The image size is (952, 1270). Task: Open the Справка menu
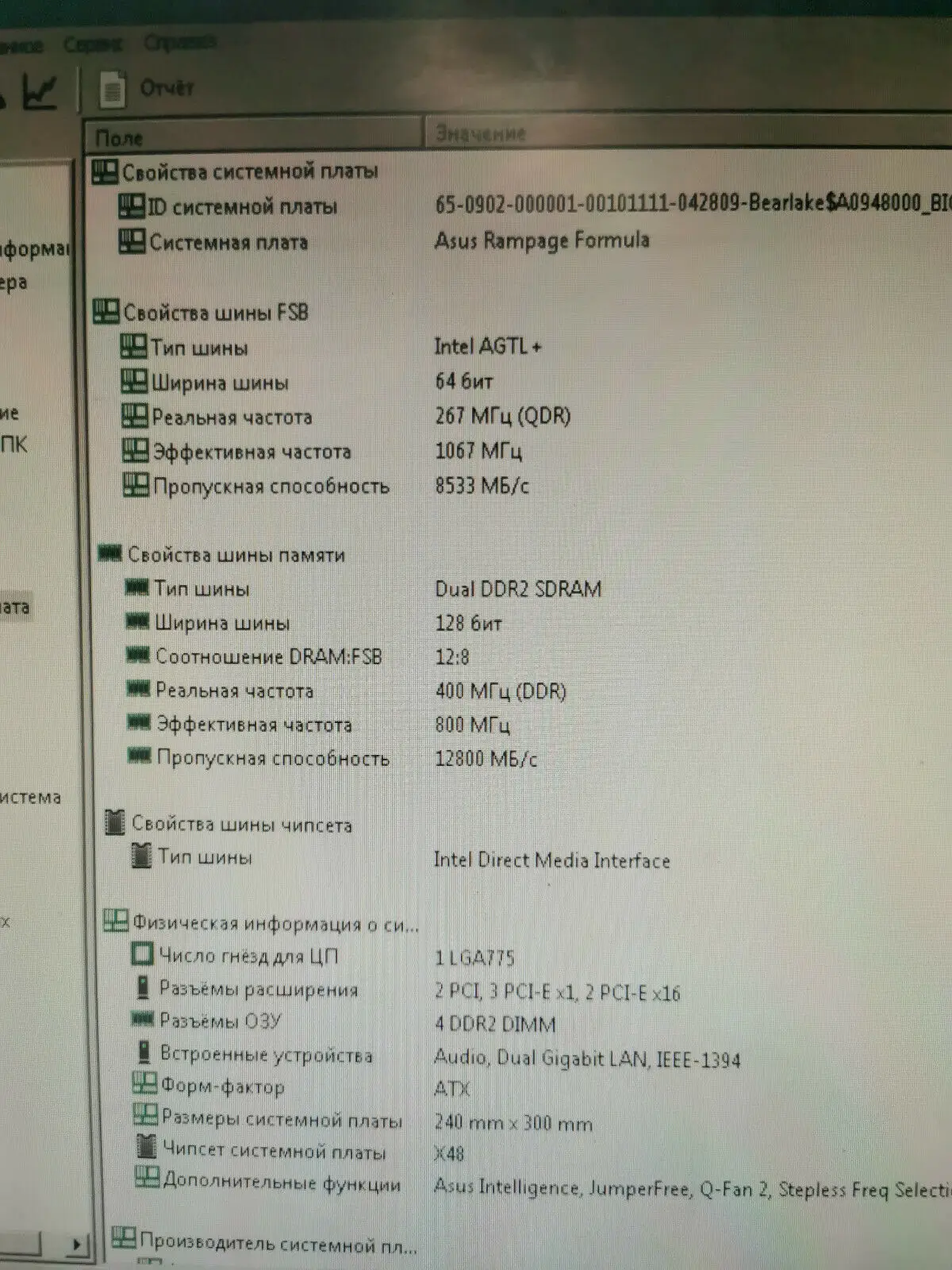pos(179,41)
